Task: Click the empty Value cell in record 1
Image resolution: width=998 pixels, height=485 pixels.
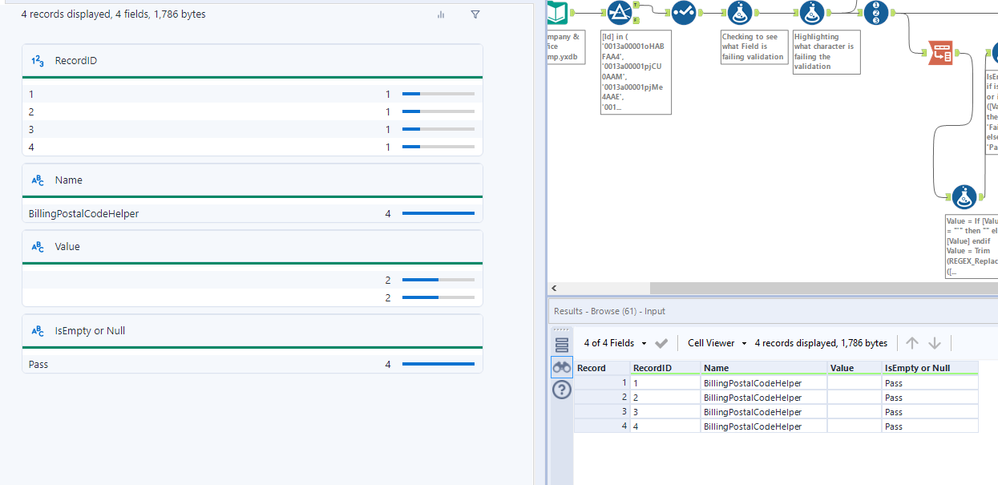Action: pos(854,383)
